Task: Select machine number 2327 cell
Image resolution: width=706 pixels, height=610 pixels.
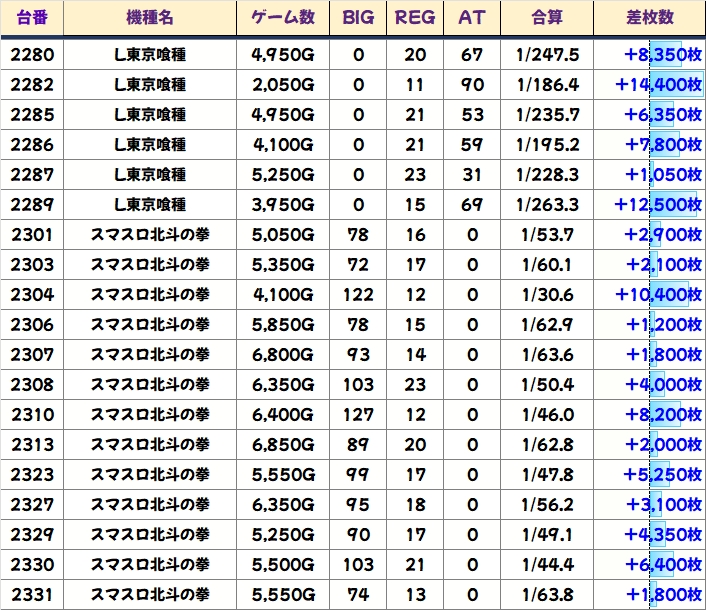Action: [32, 505]
